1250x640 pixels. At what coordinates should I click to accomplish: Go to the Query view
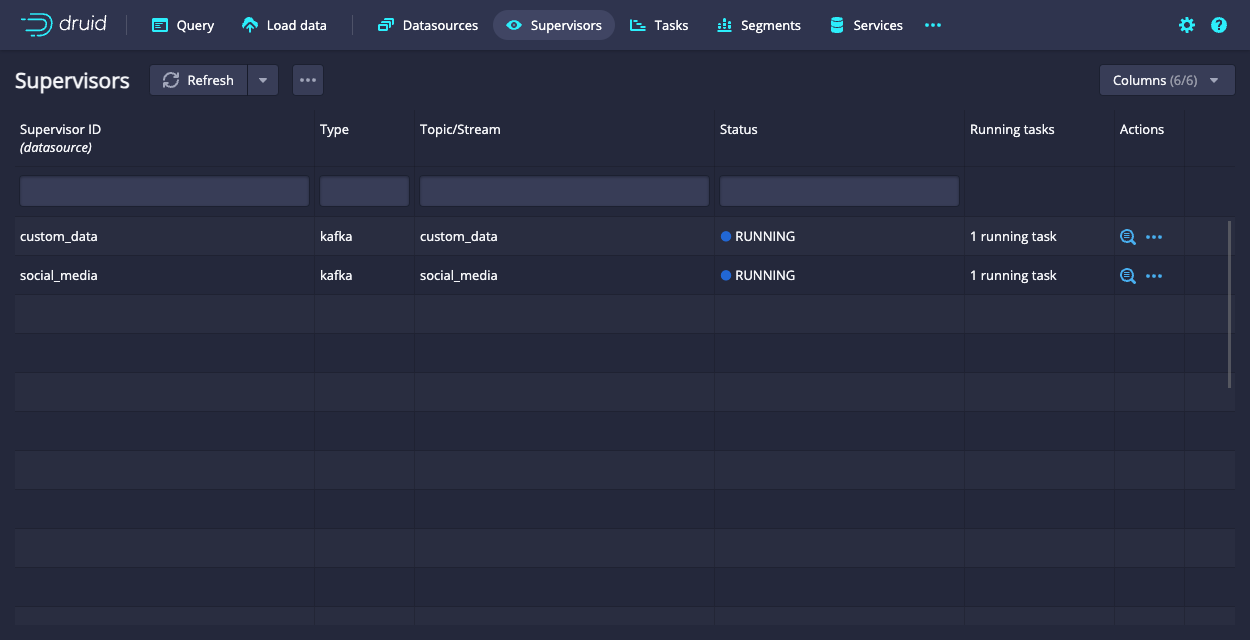pos(183,25)
